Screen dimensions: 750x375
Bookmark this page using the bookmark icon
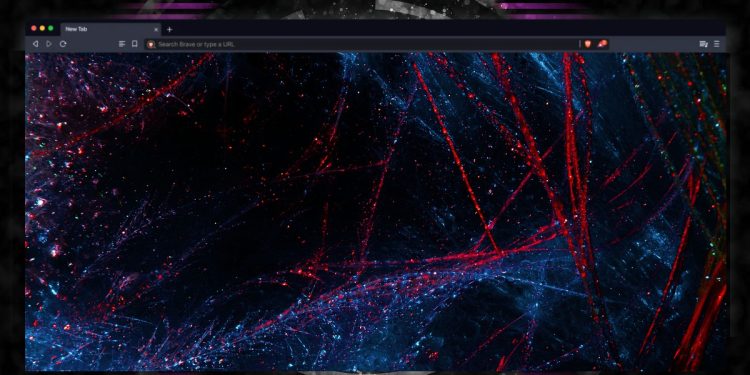[135, 44]
